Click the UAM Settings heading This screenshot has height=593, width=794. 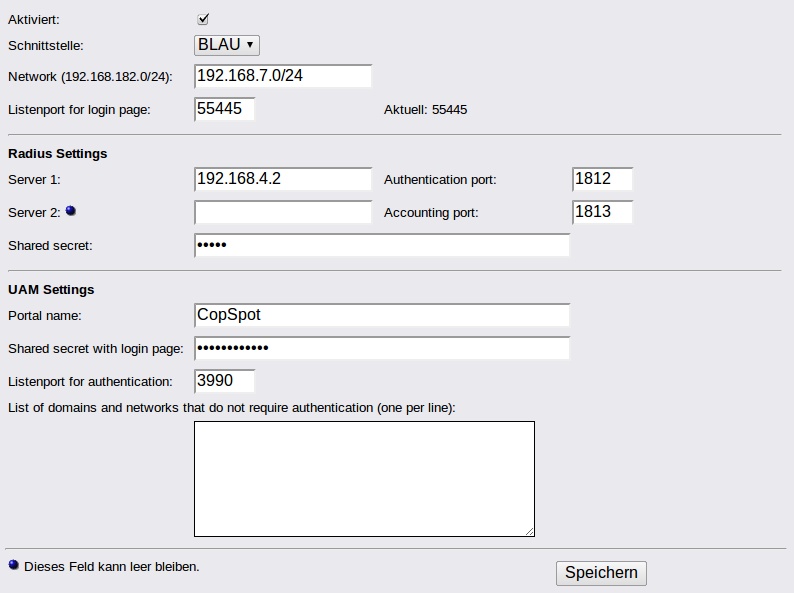point(51,290)
